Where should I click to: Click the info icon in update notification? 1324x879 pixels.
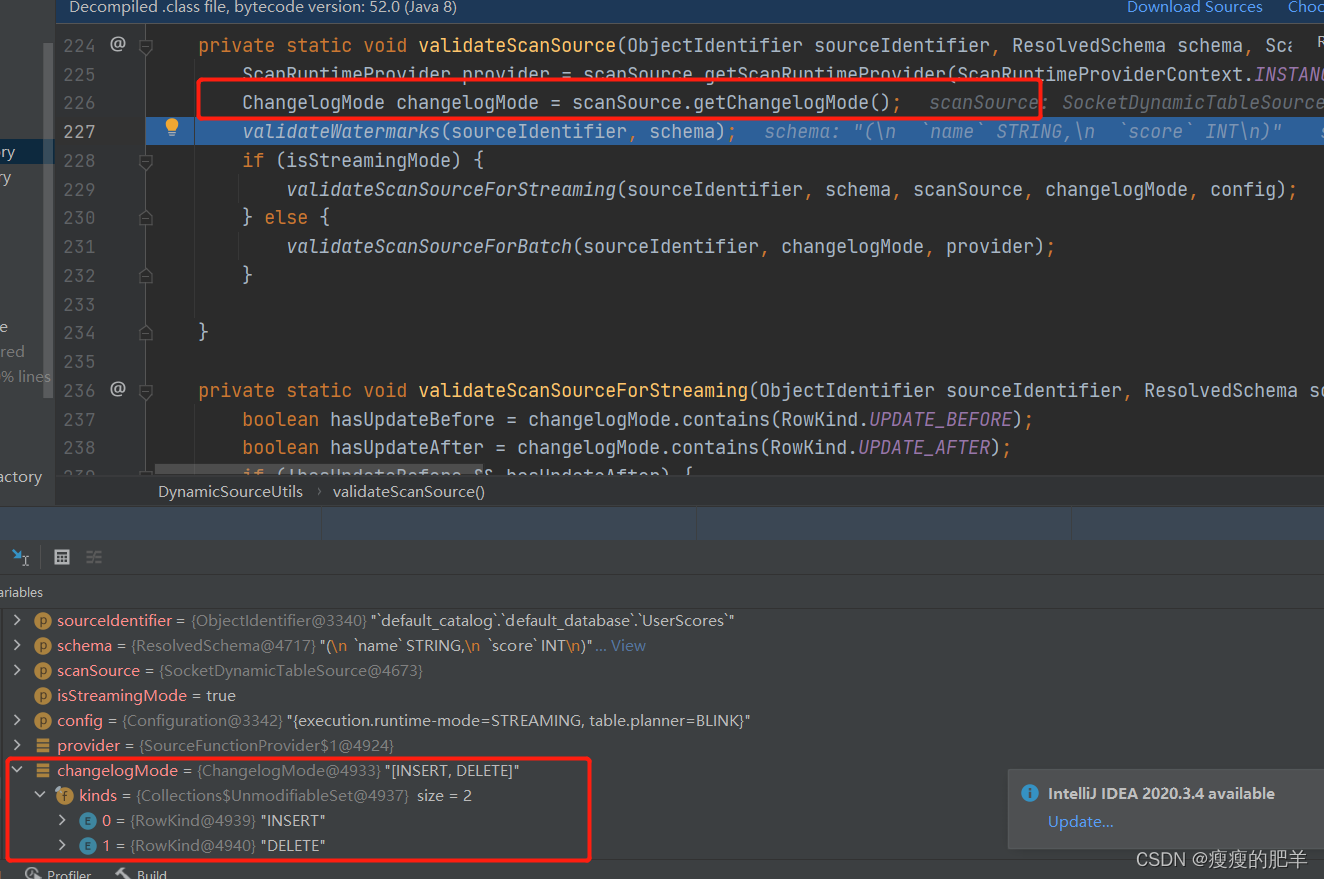[x=1029, y=793]
